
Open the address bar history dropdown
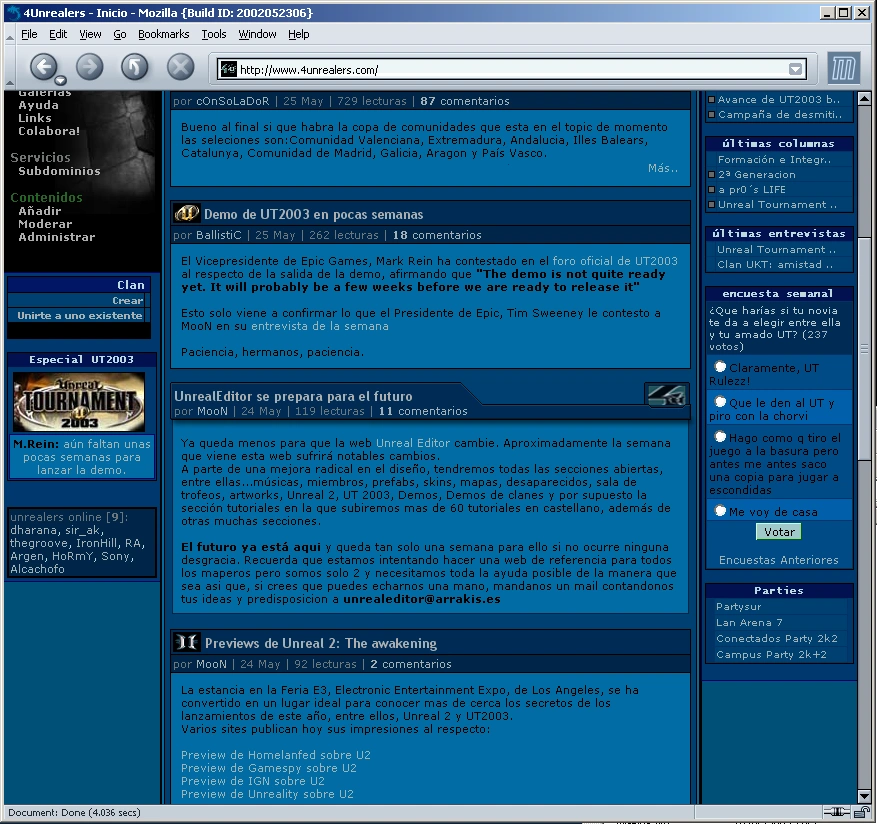coord(794,66)
